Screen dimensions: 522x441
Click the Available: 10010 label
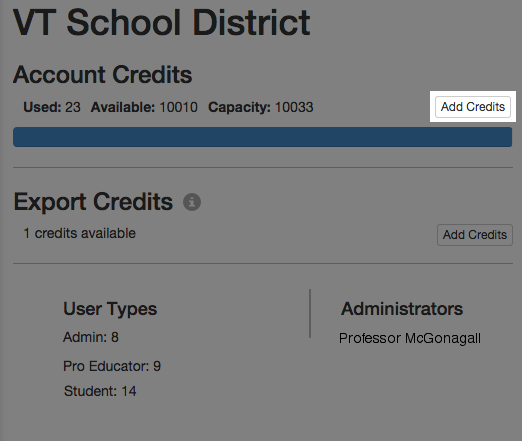(x=144, y=107)
